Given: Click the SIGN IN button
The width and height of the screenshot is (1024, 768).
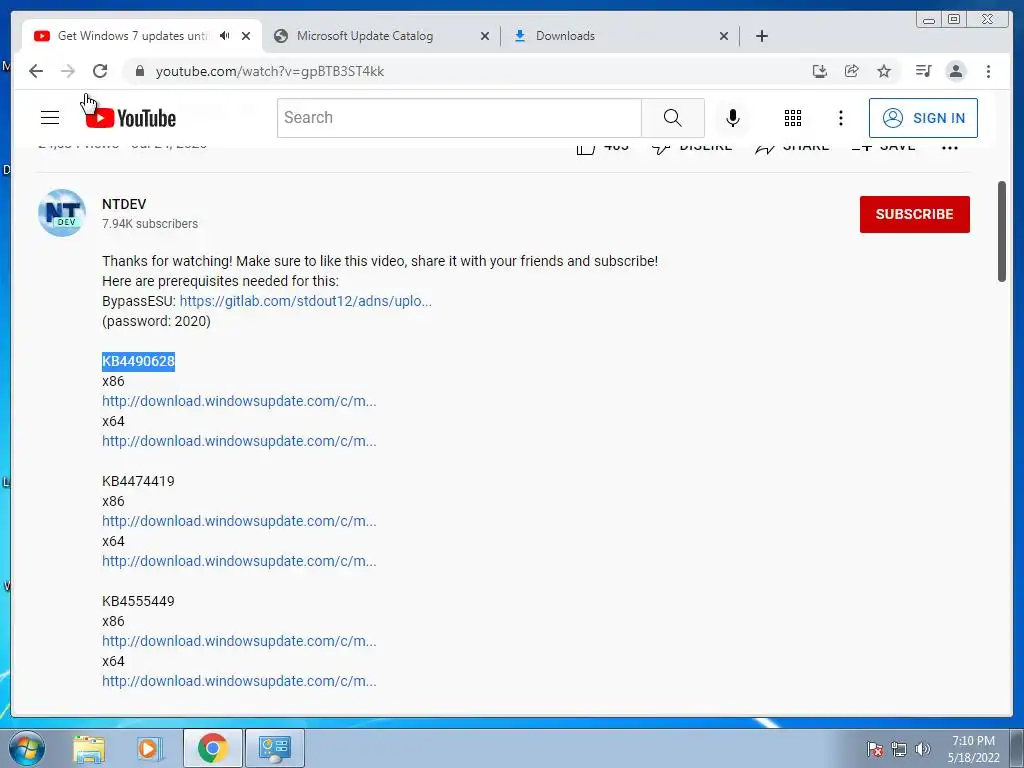Looking at the screenshot, I should click(923, 118).
